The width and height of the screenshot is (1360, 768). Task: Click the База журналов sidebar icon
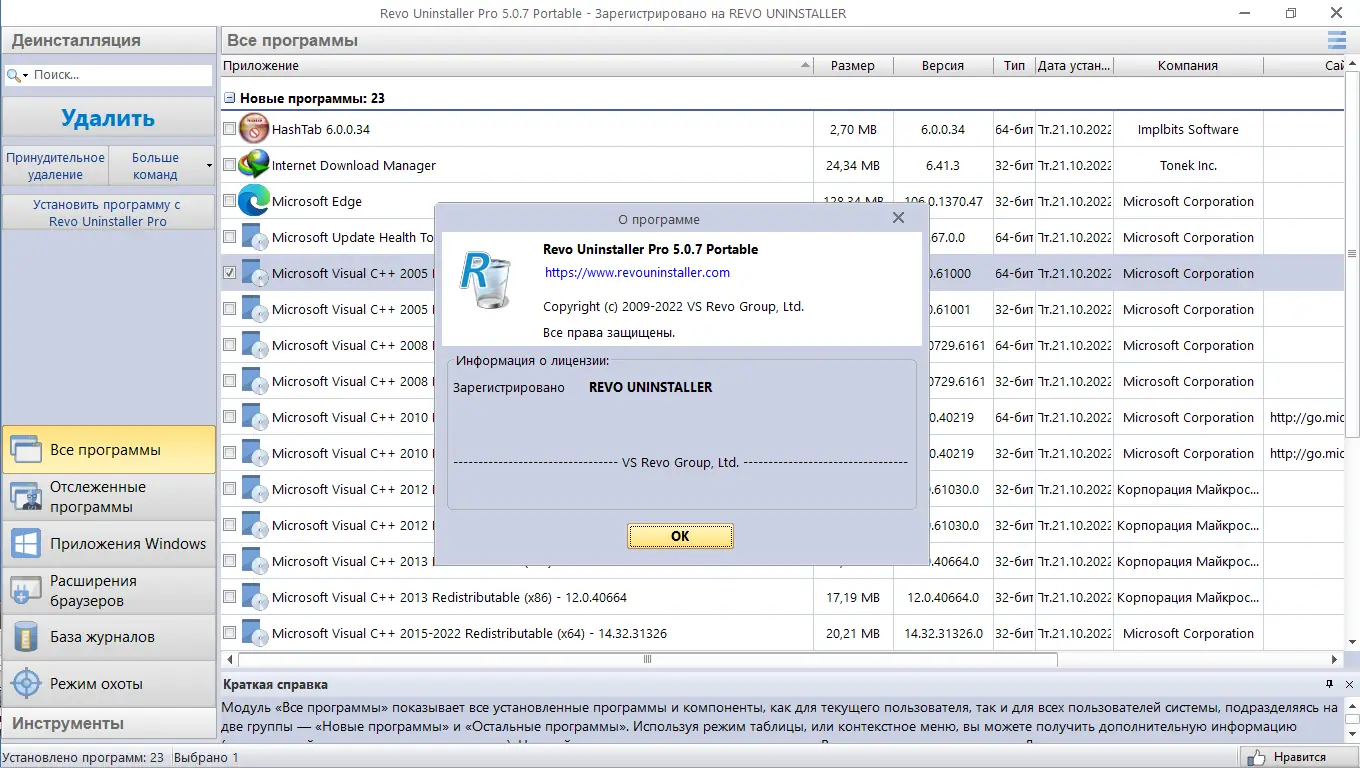coord(25,637)
